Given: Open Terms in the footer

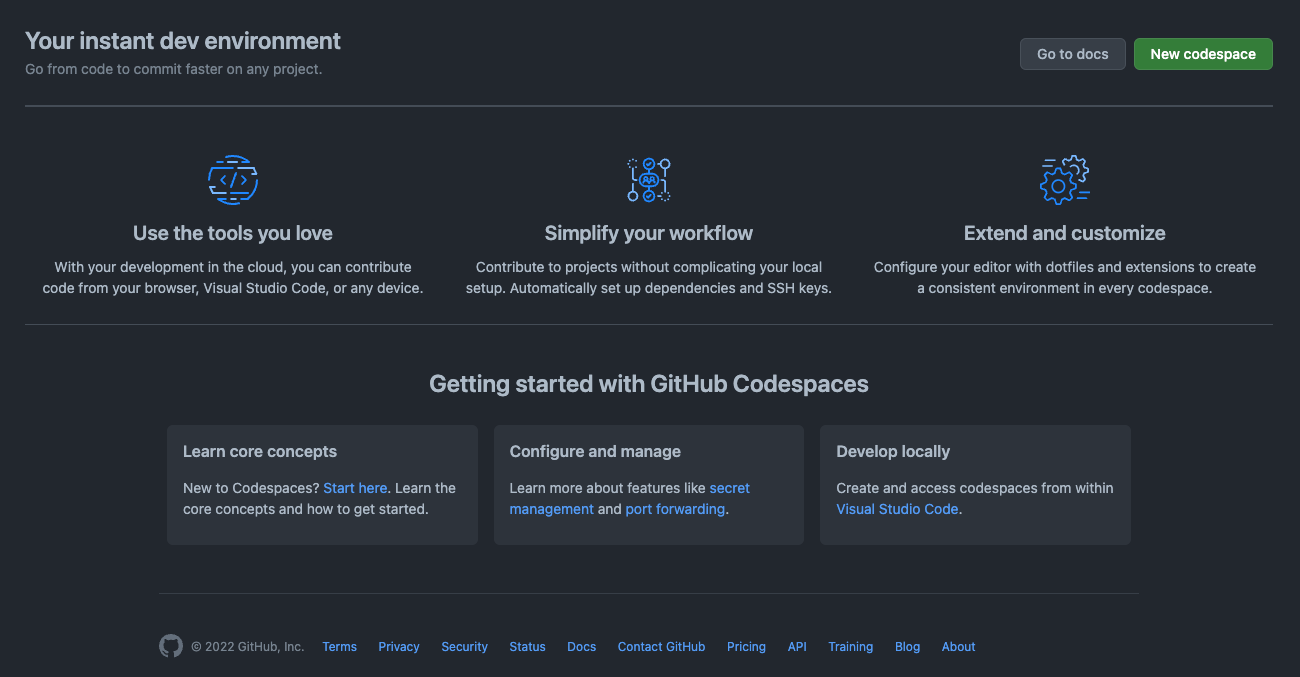Looking at the screenshot, I should pos(340,647).
